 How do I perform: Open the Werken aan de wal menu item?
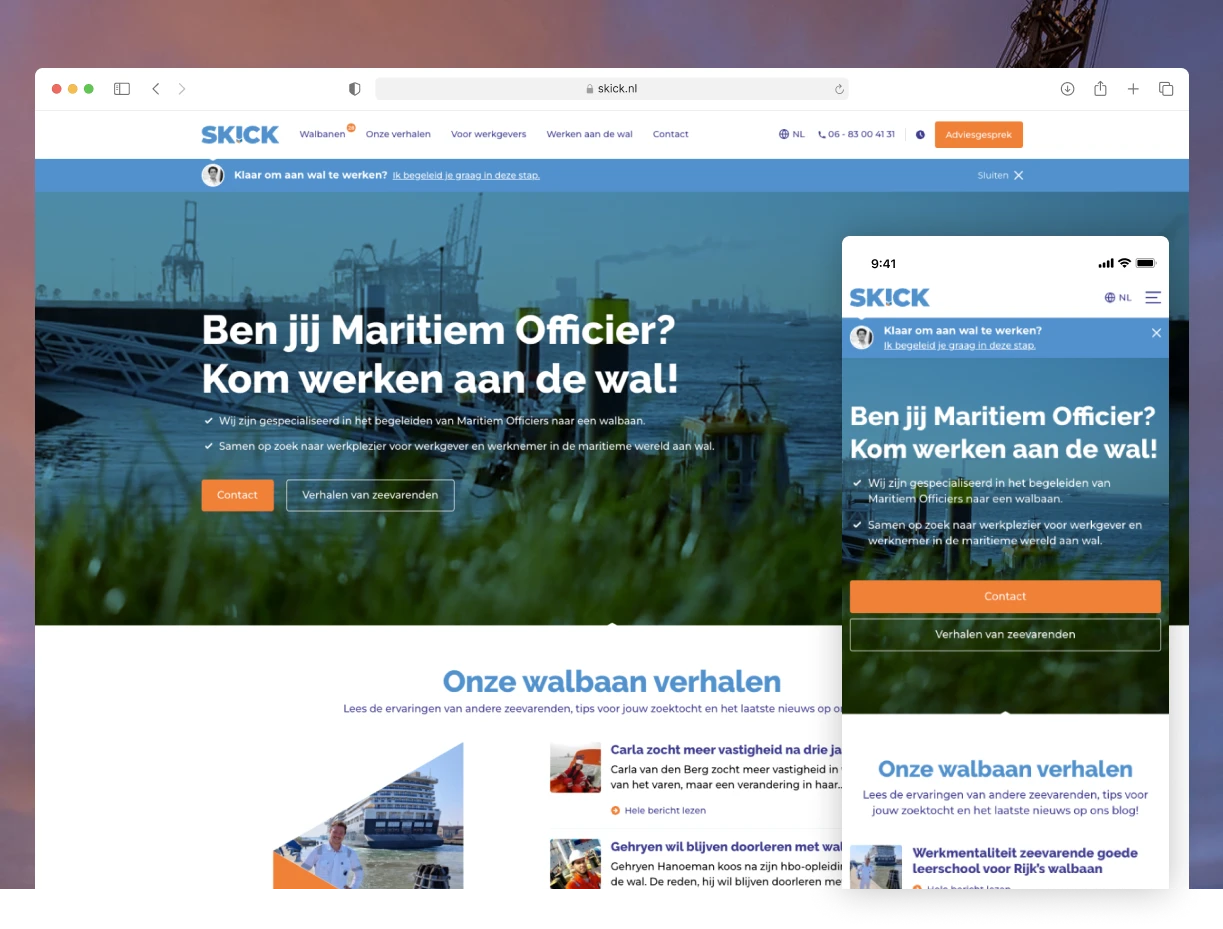pyautogui.click(x=589, y=134)
